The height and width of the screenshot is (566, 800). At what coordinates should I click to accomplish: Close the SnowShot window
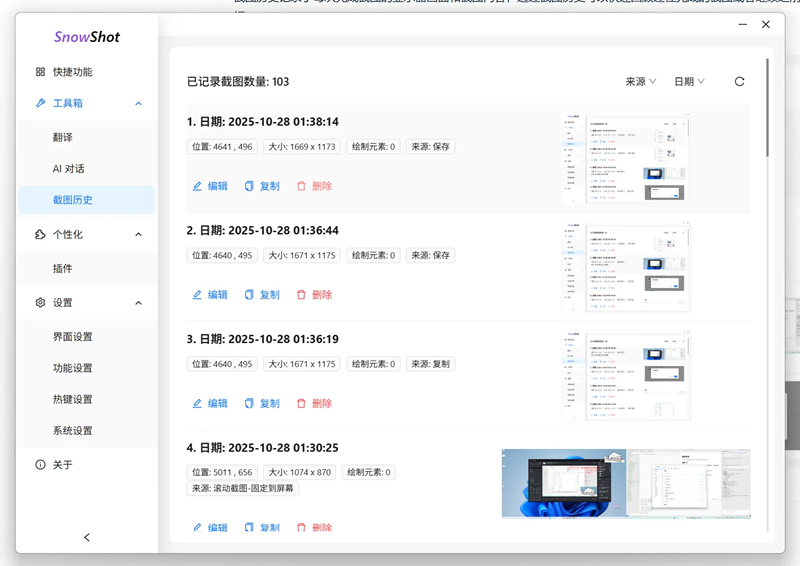click(x=766, y=24)
